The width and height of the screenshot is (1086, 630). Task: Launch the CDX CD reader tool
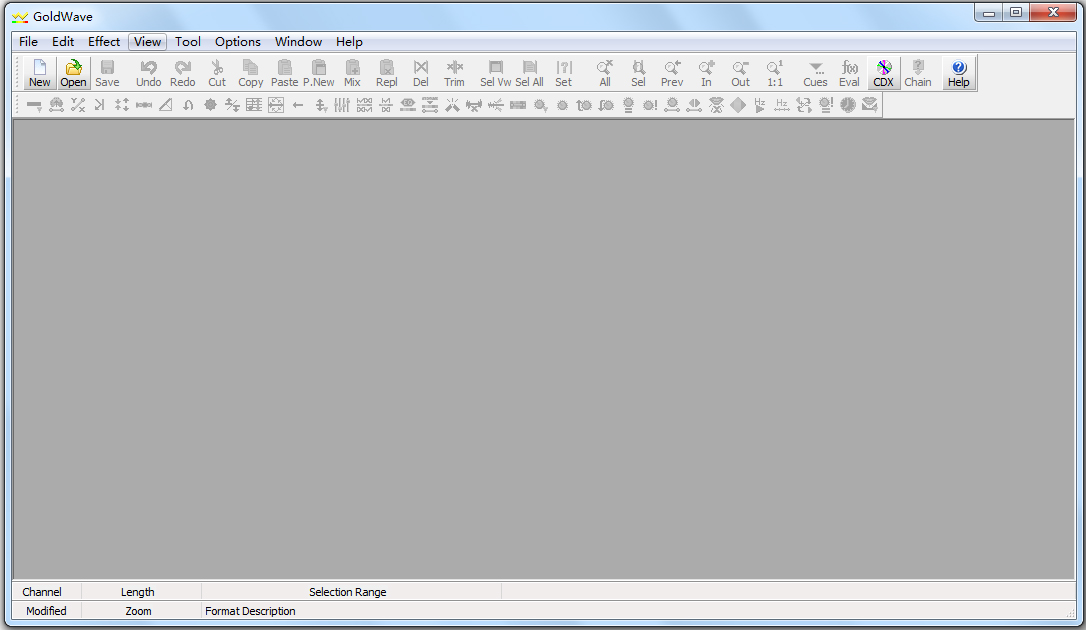pyautogui.click(x=884, y=73)
